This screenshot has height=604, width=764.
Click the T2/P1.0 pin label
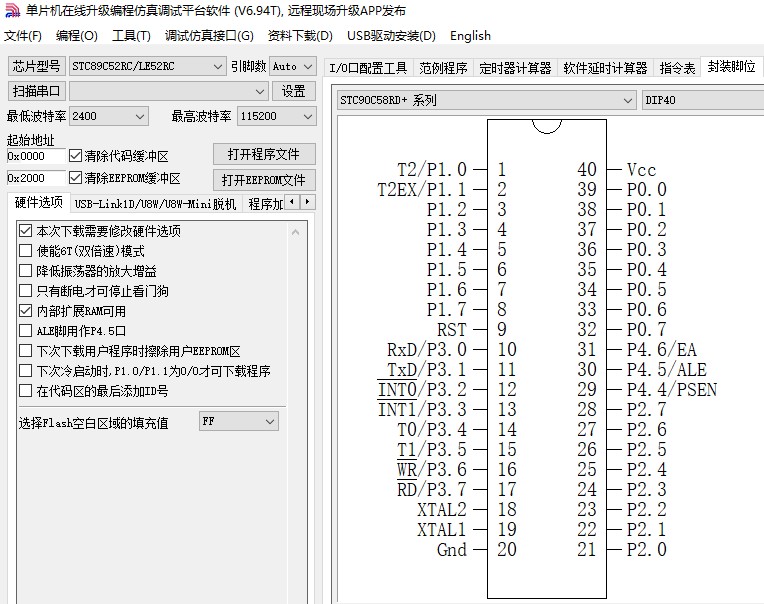click(x=432, y=170)
